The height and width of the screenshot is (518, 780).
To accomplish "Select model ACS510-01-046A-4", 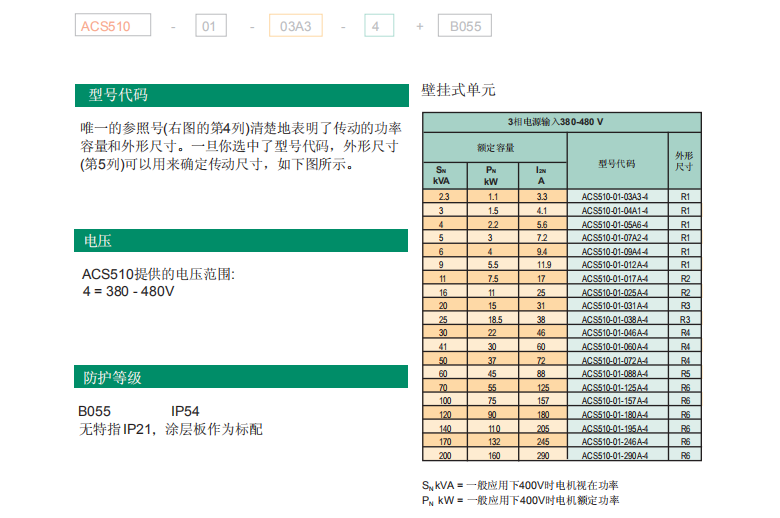I will point(615,333).
